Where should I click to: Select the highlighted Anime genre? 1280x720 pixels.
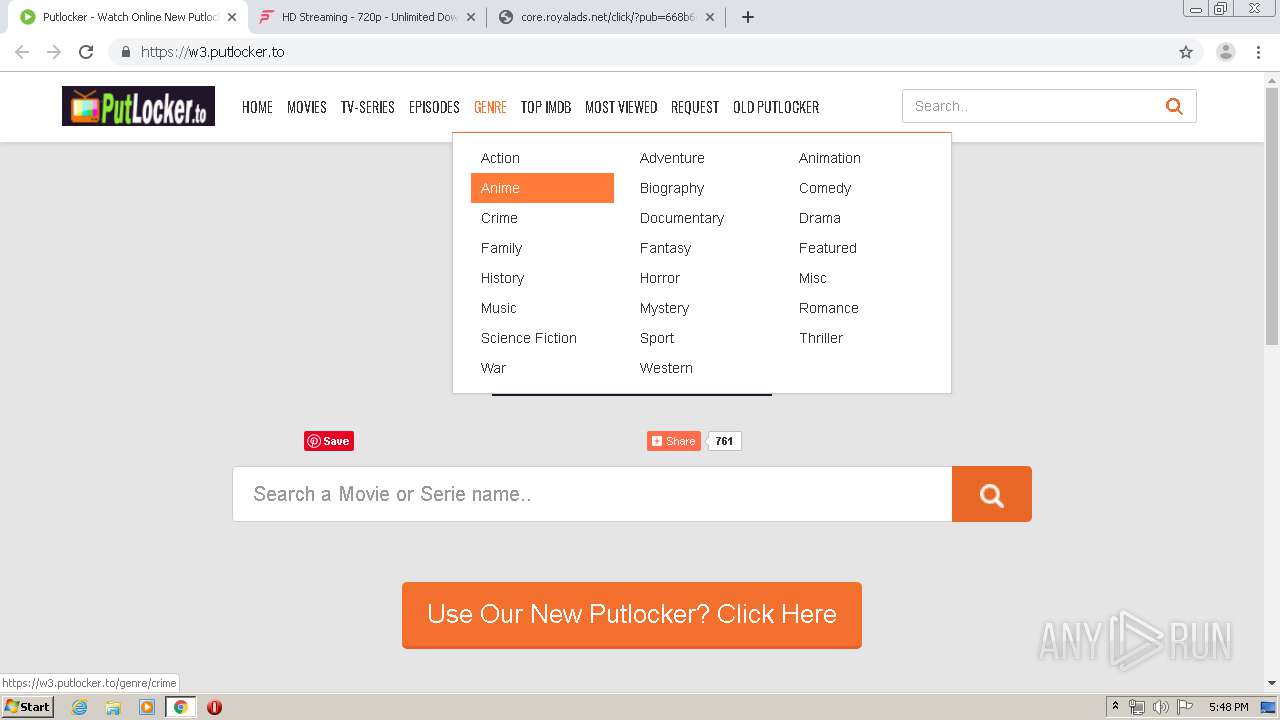pos(542,188)
